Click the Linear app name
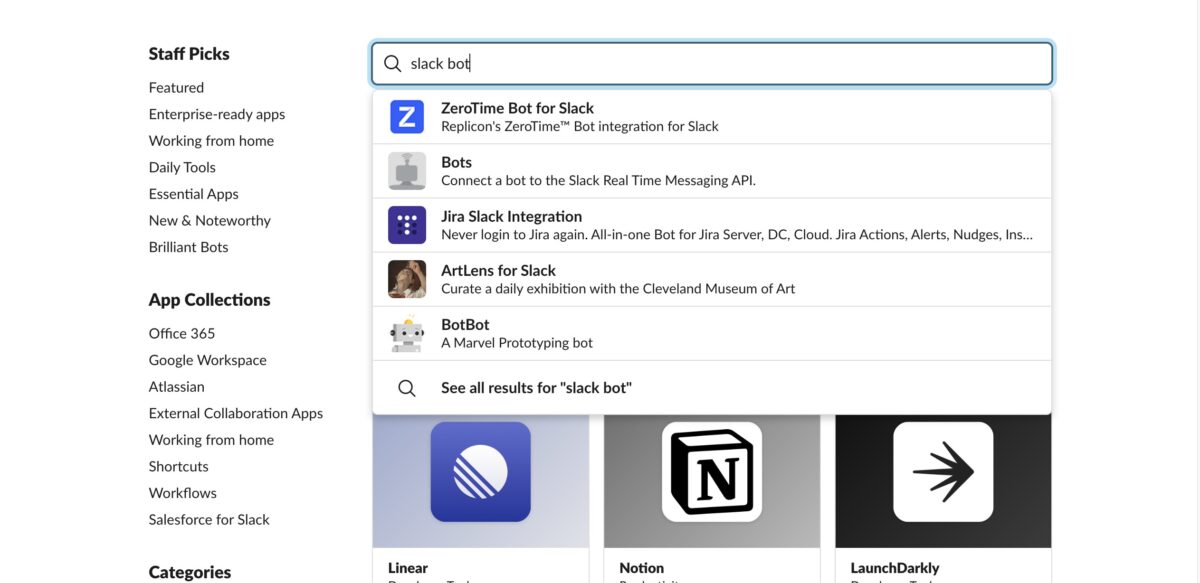Screen dimensions: 1200x583 point(408,568)
